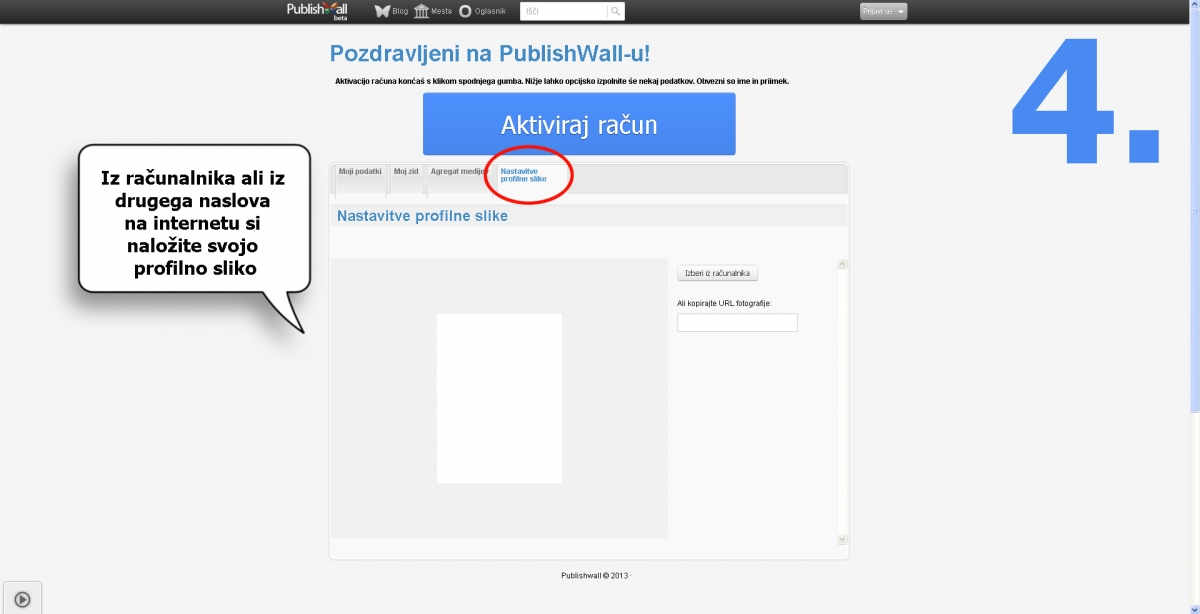Click the panel scrollbar down arrow

point(842,539)
